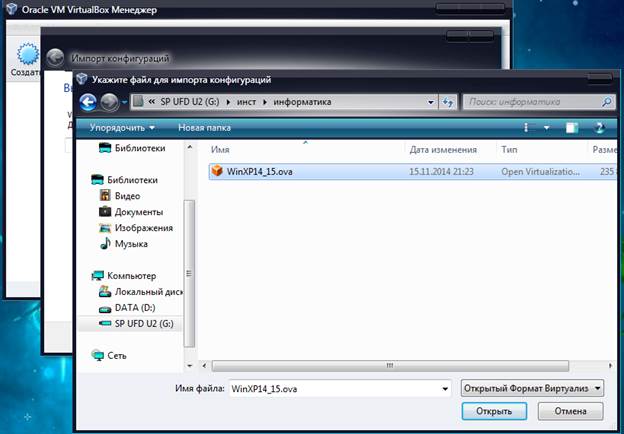Viewport: 624px width, 434px height.
Task: Click the magnifier icon in the search box
Action: click(607, 102)
